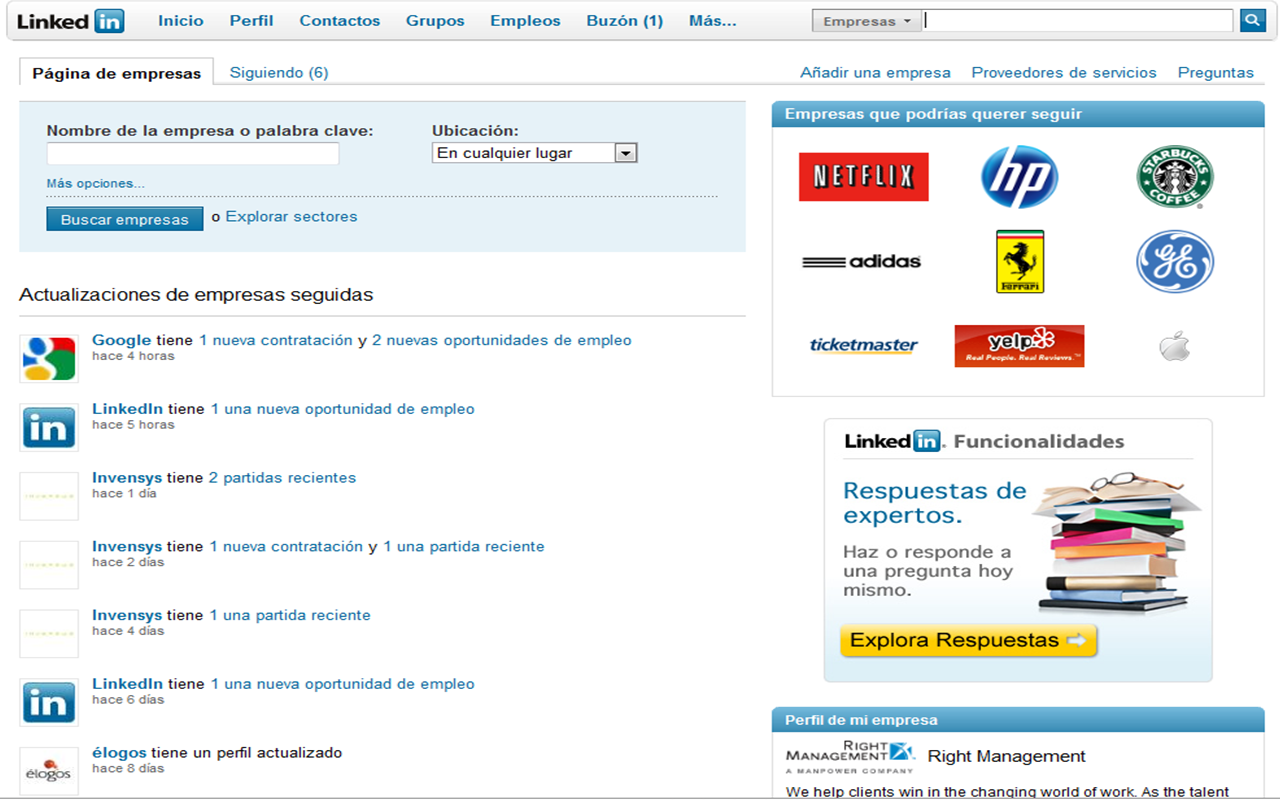Click the 'Buscar empresas' button

(125, 219)
